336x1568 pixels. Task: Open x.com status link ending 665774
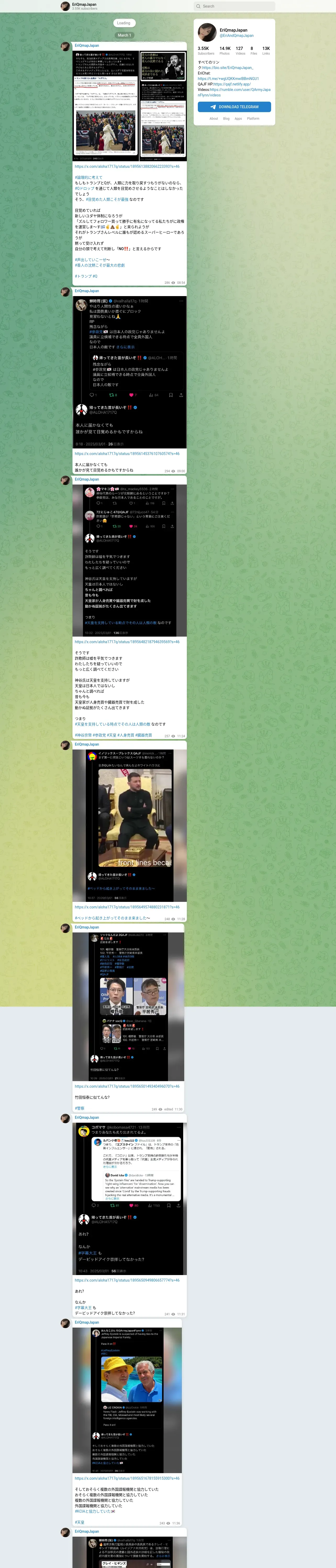pos(127,1280)
